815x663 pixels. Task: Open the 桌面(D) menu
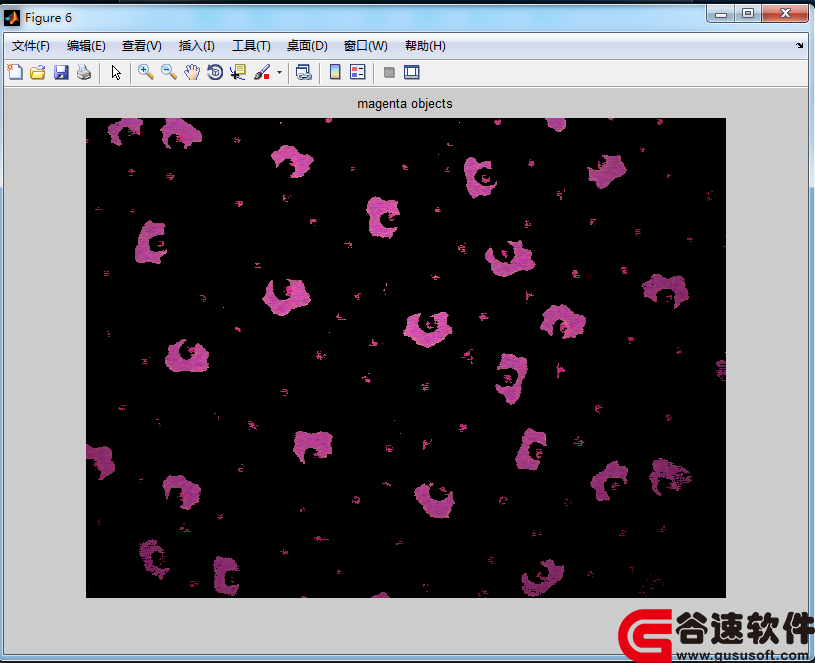[x=307, y=46]
